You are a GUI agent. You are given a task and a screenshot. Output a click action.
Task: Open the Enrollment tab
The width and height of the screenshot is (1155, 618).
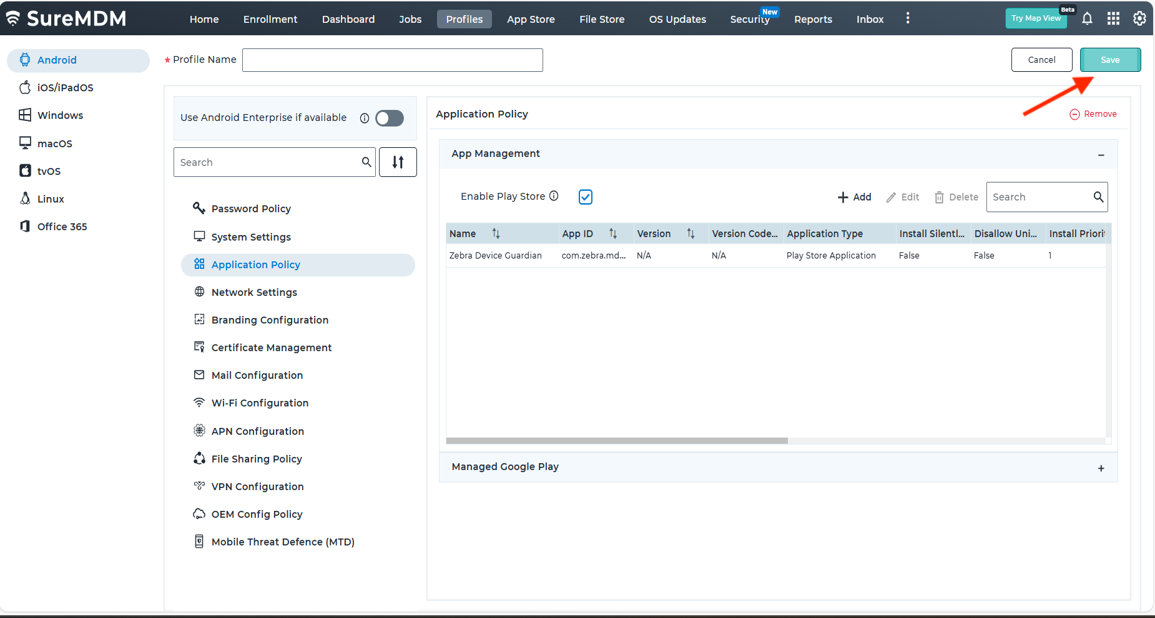[270, 19]
